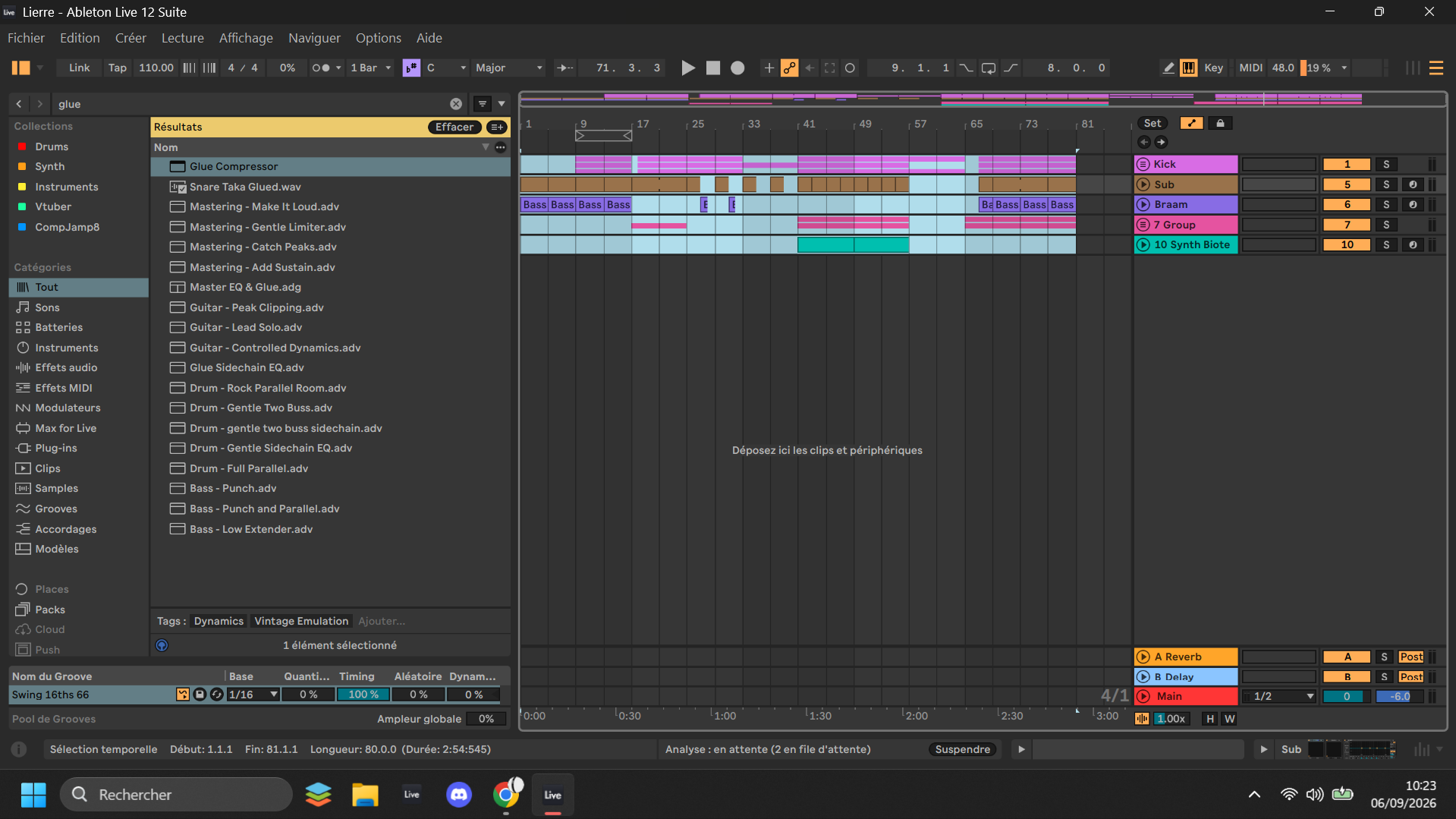Toggle Post on A Reverb return

pos(1411,657)
